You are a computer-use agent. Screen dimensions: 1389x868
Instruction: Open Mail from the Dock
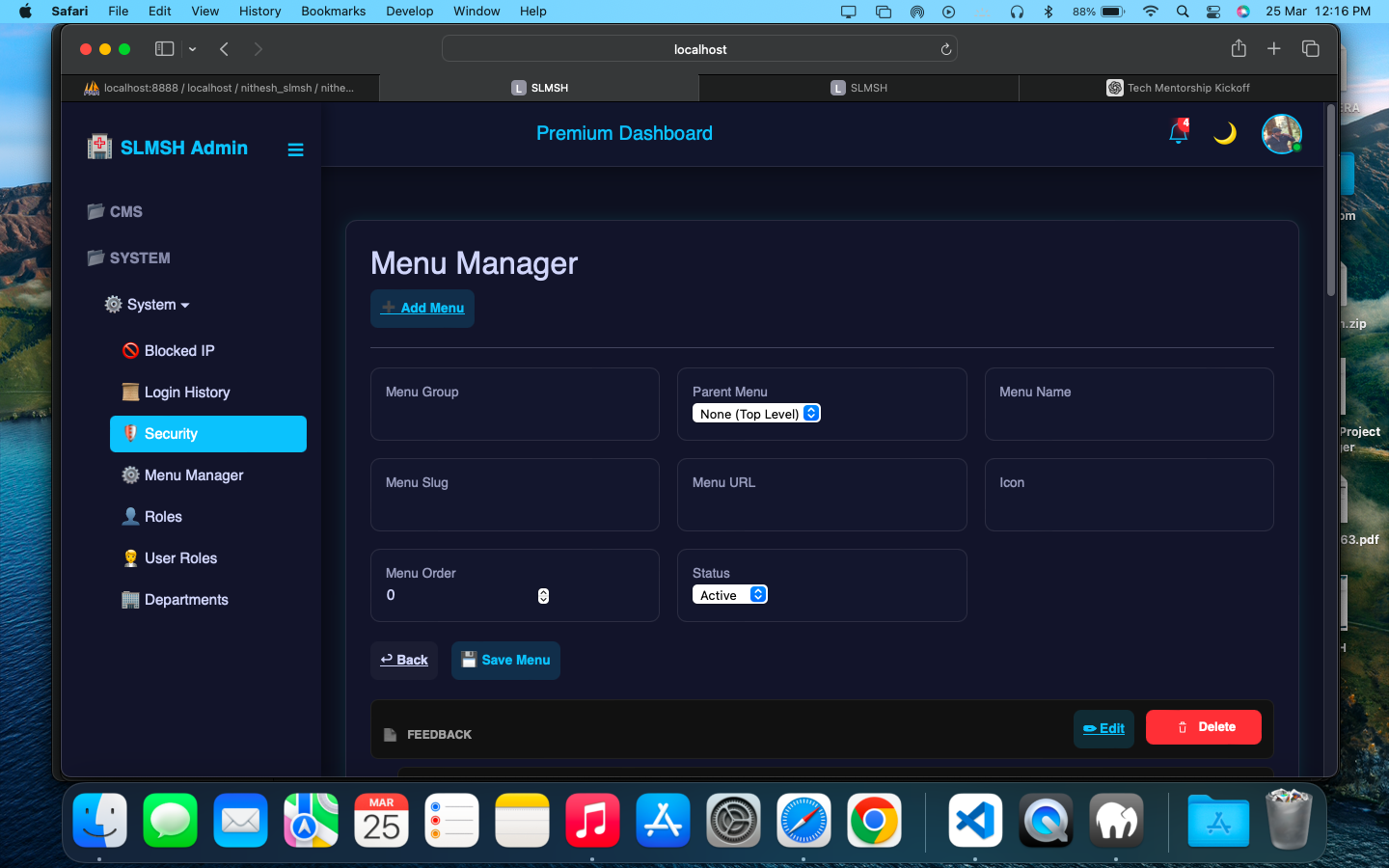coord(240,821)
